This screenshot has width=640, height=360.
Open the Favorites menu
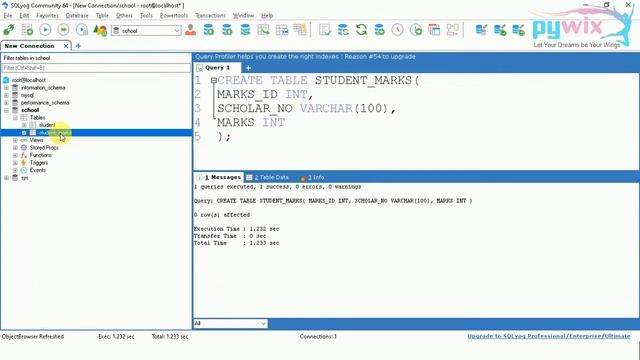(47, 16)
